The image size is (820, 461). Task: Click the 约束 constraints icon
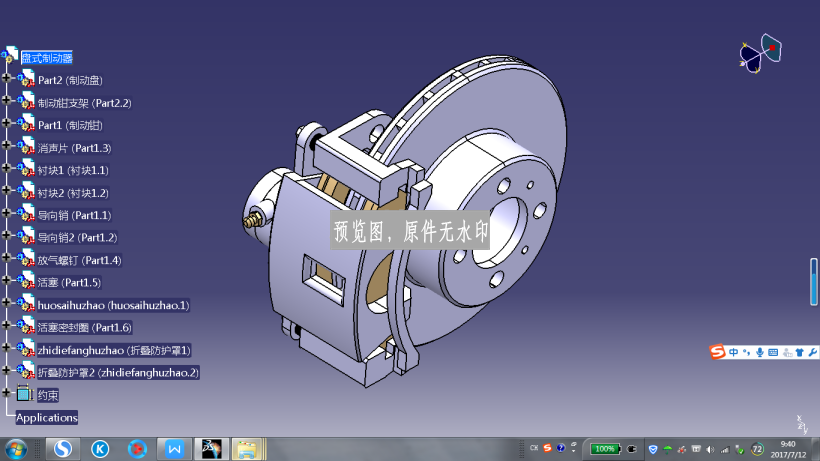(25, 394)
